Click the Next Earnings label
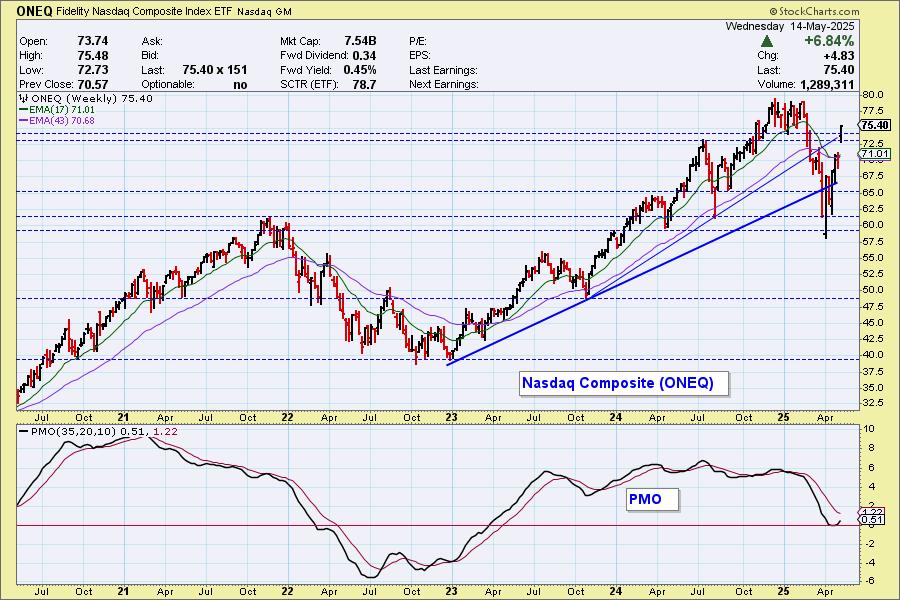900x600 pixels. coord(444,84)
